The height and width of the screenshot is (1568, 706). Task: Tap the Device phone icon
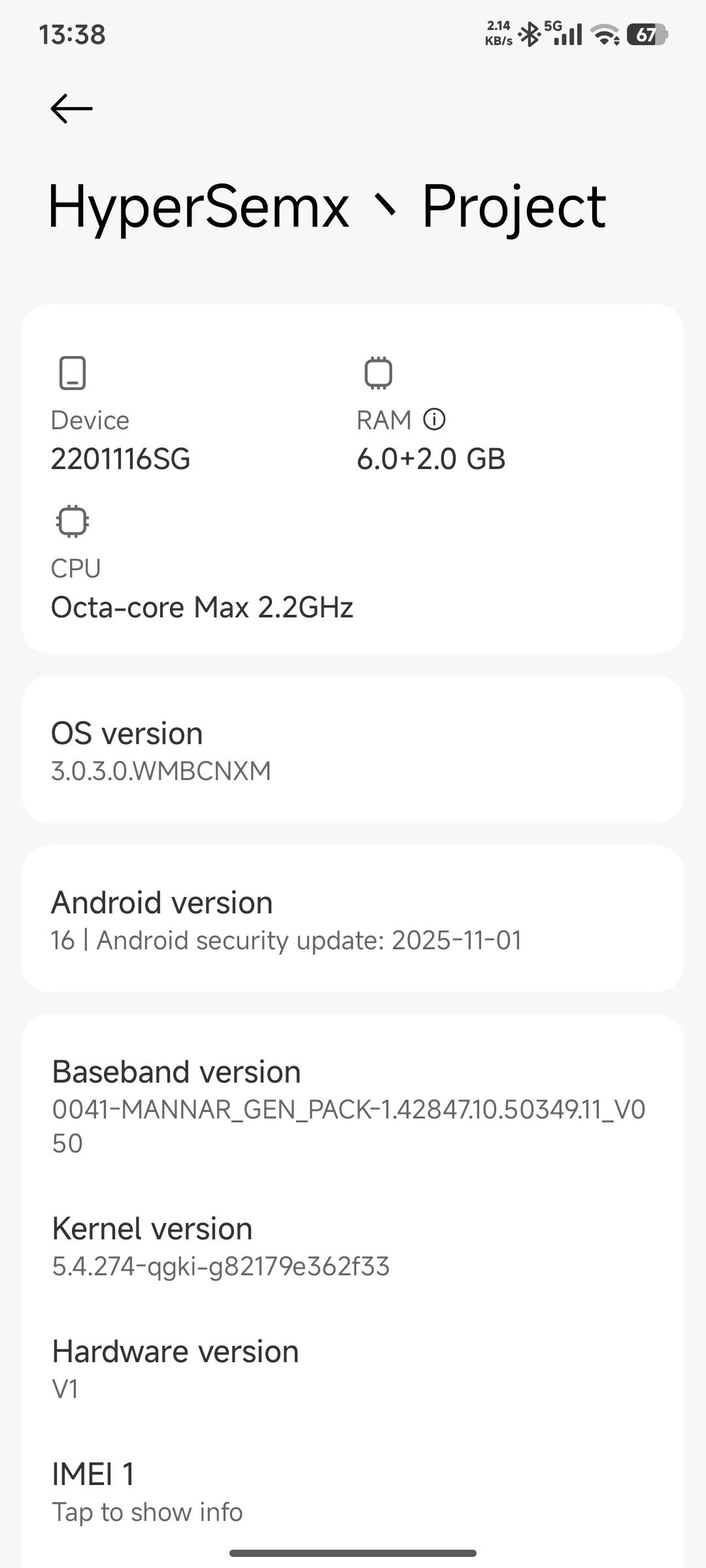pyautogui.click(x=73, y=373)
